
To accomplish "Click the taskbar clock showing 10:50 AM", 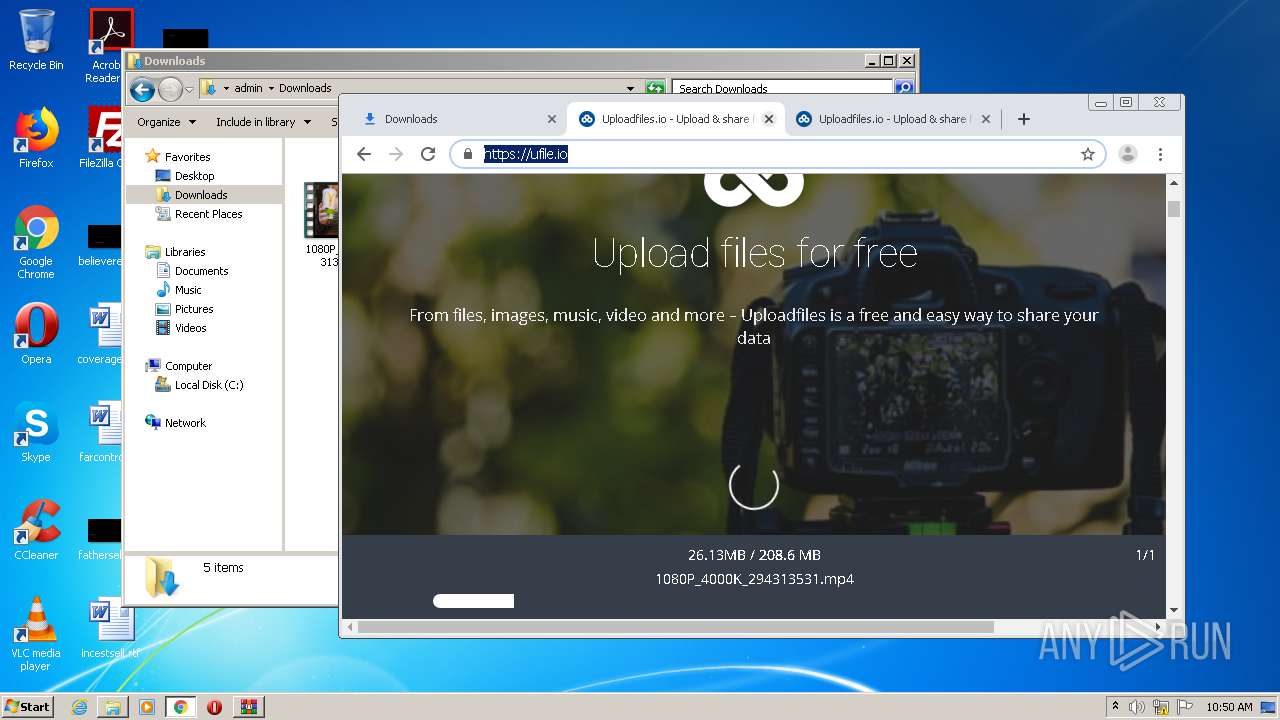I will tap(1229, 707).
